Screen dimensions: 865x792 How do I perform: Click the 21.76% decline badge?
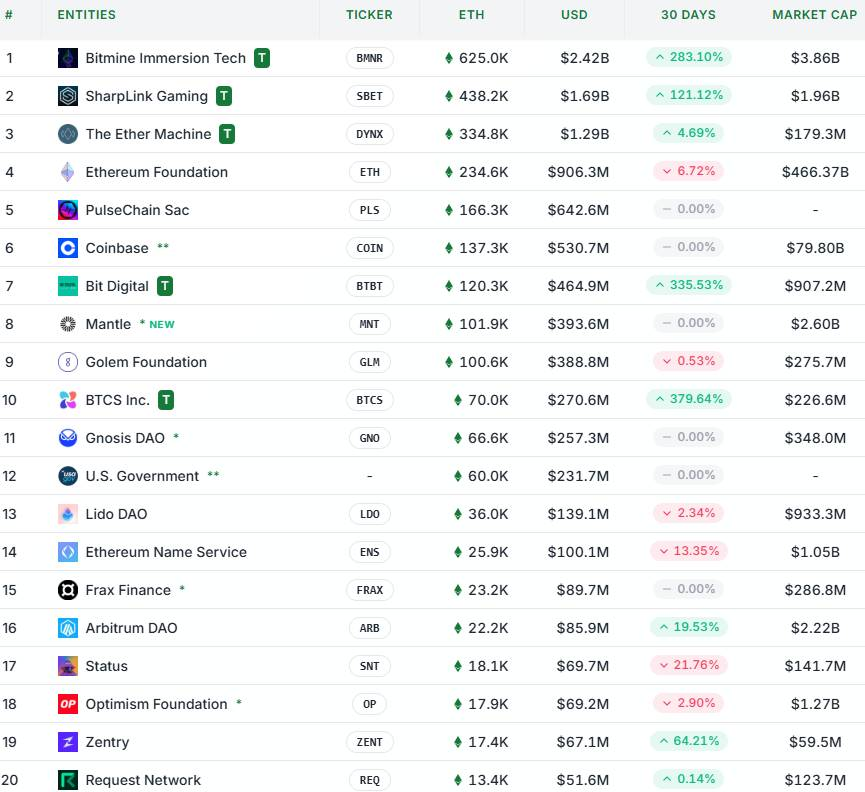point(688,665)
